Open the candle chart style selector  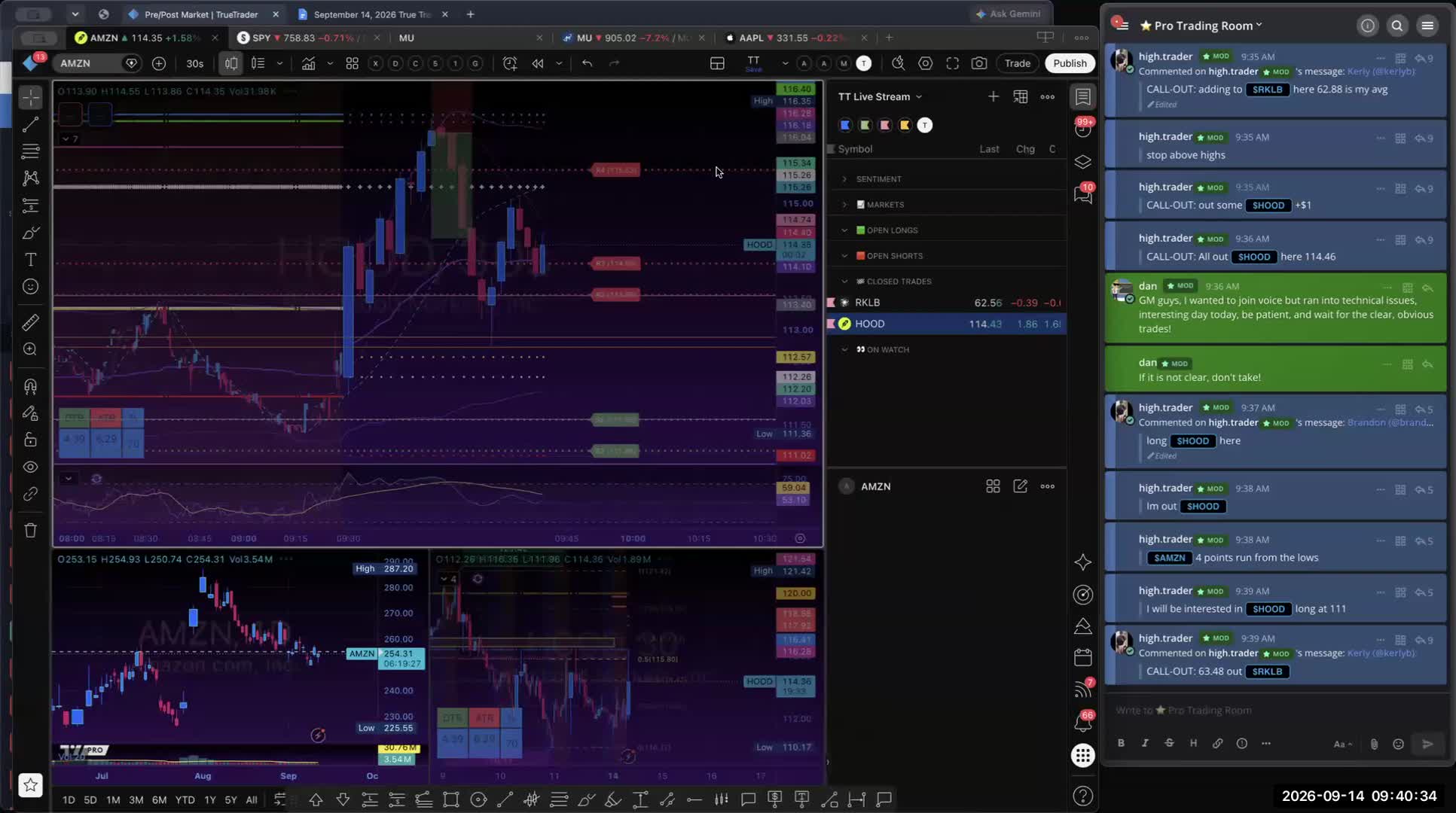click(231, 63)
